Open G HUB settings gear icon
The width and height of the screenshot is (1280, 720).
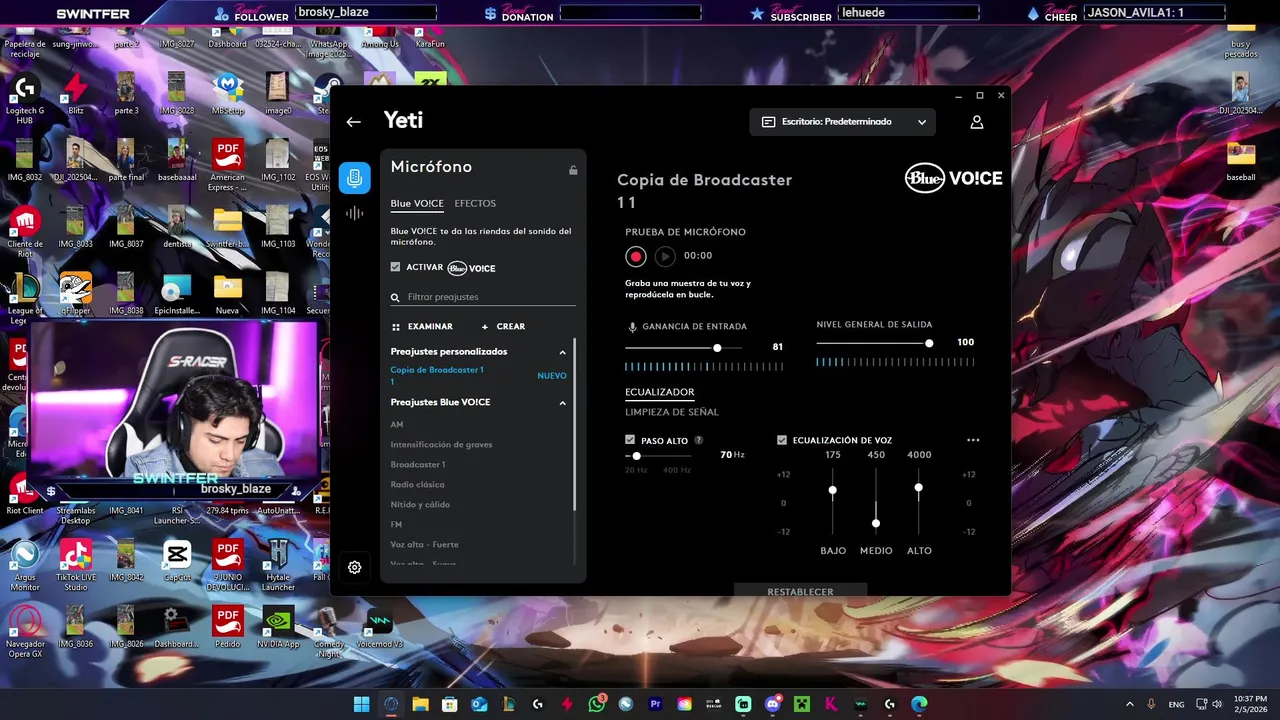click(x=354, y=567)
